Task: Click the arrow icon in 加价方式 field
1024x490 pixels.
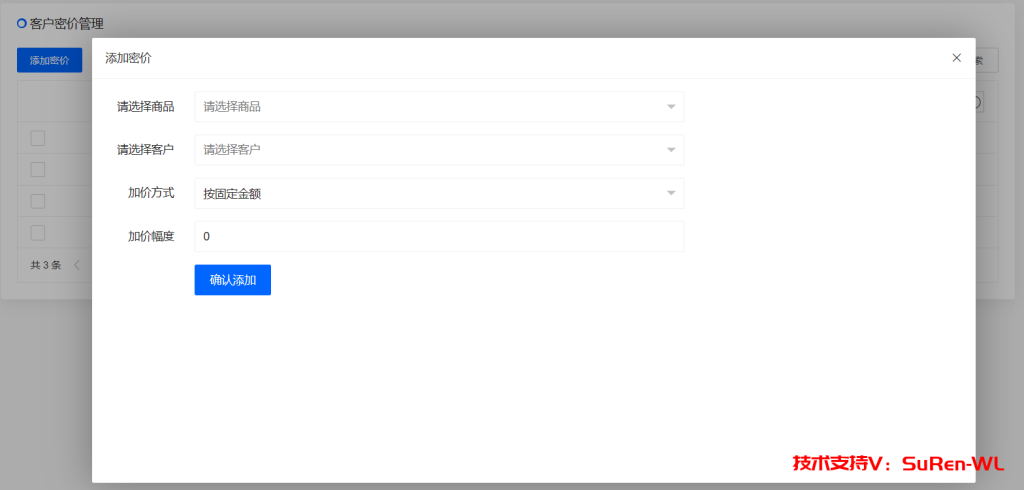Action: pyautogui.click(x=671, y=193)
